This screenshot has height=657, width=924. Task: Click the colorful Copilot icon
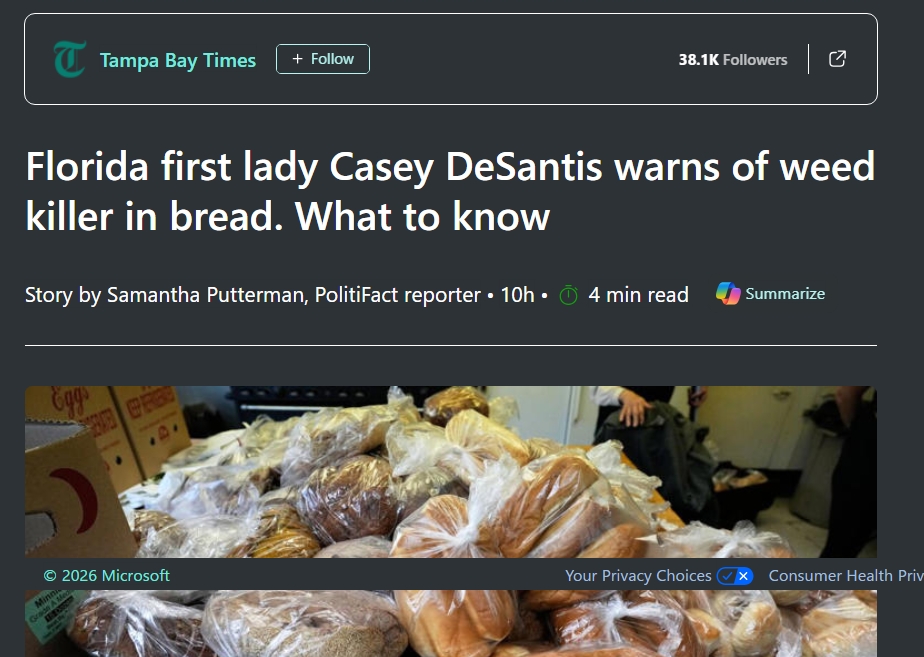point(728,293)
